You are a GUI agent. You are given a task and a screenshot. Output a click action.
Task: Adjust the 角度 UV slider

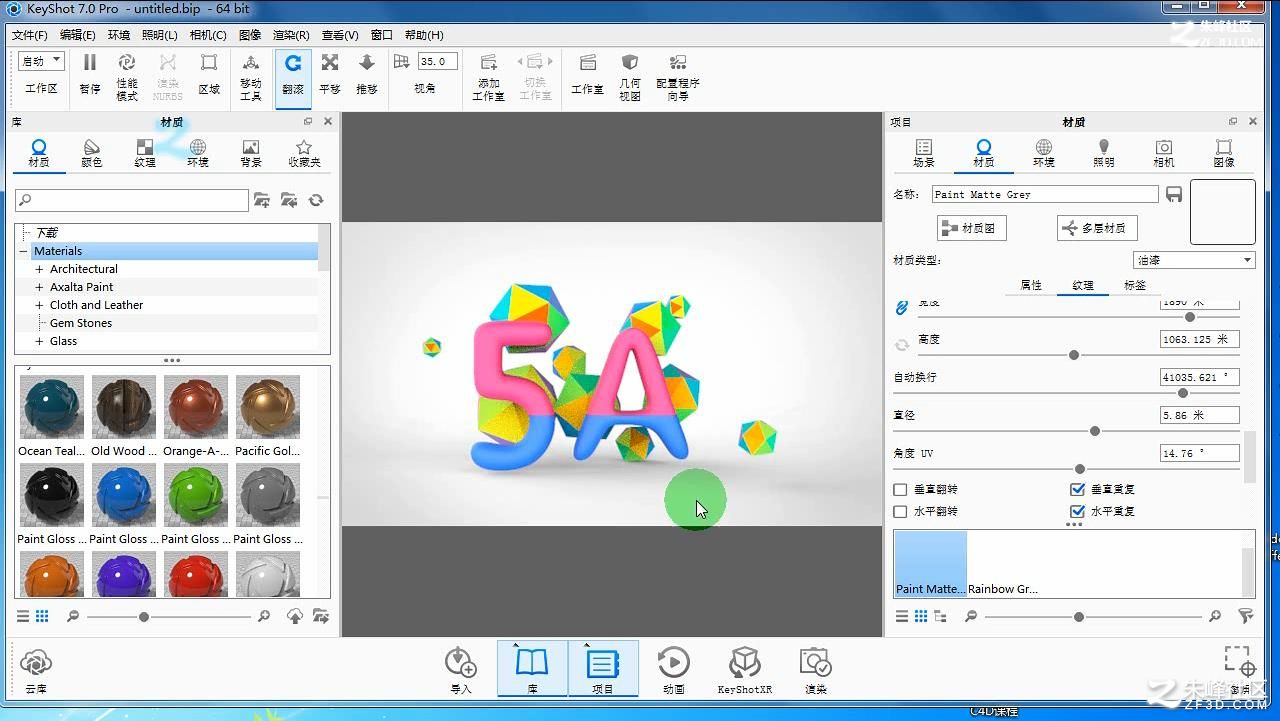tap(1080, 469)
